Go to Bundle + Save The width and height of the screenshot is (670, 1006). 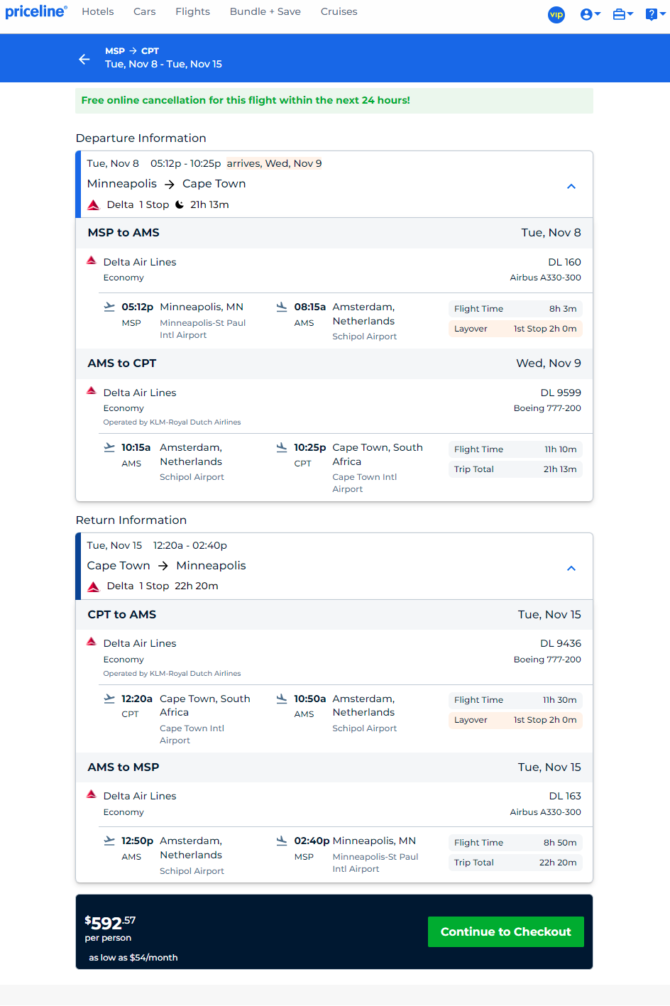click(x=265, y=12)
